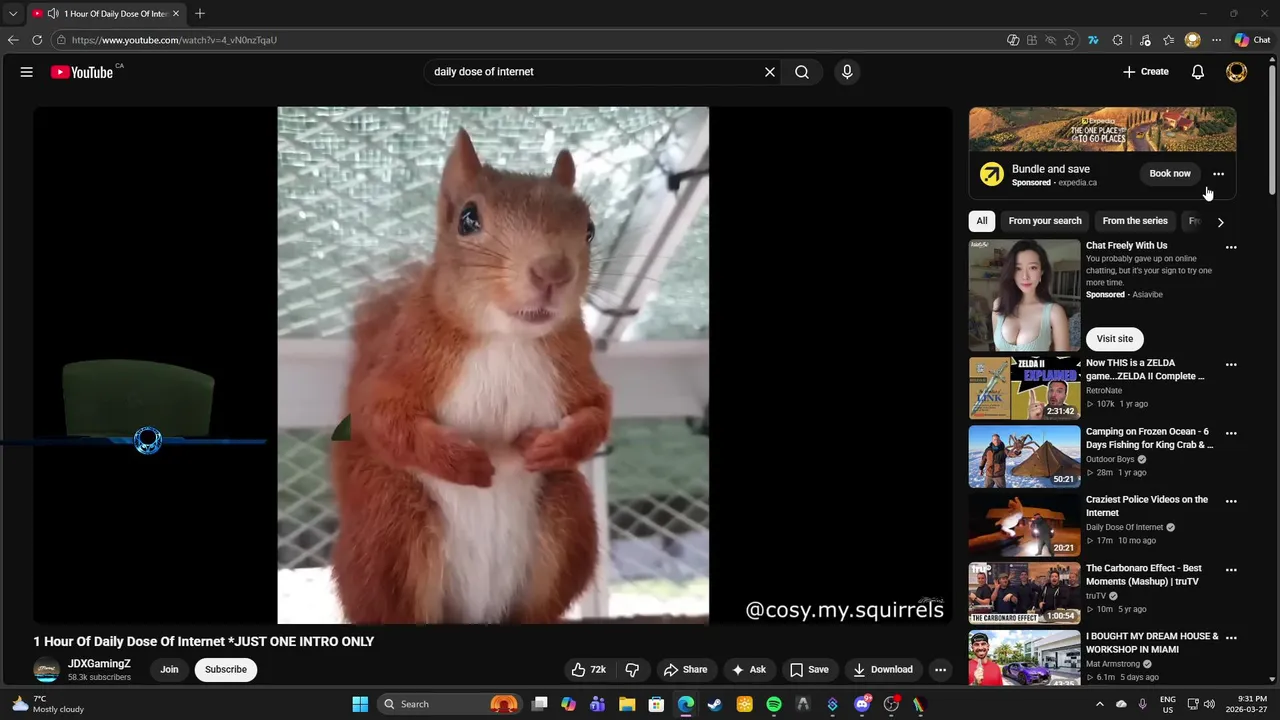The height and width of the screenshot is (720, 1280).
Task: Open options for Zelda II video
Action: point(1231,365)
